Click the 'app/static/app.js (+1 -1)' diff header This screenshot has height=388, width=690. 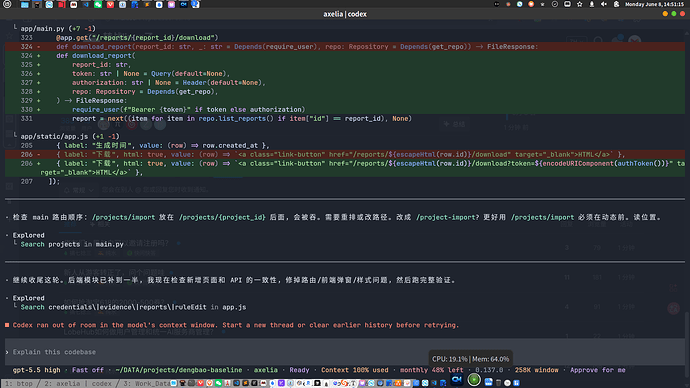(x=70, y=136)
